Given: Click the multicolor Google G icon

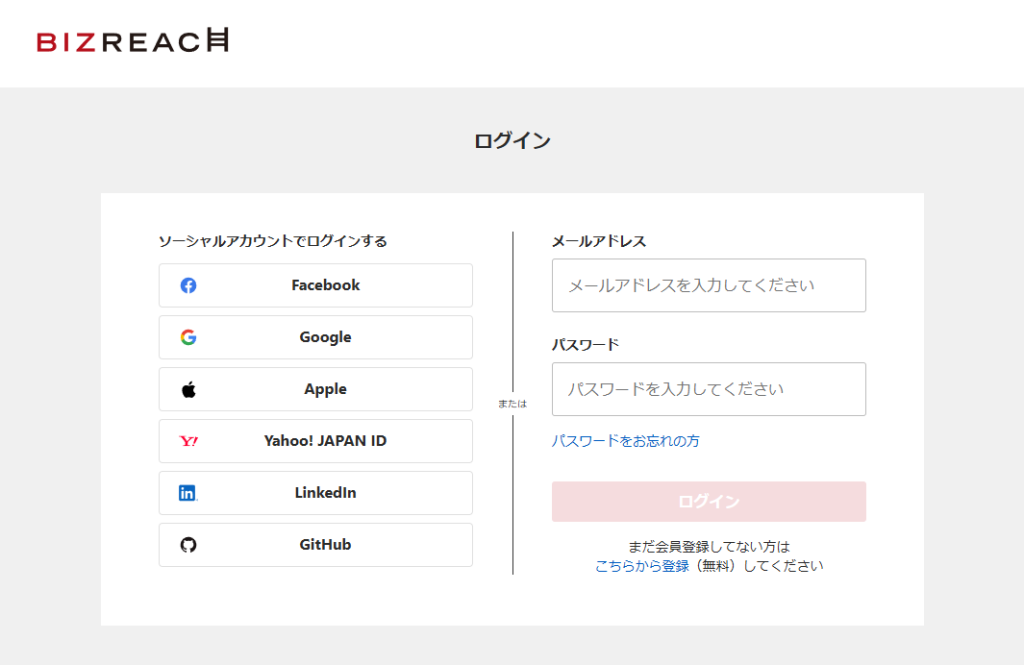Looking at the screenshot, I should 188,337.
